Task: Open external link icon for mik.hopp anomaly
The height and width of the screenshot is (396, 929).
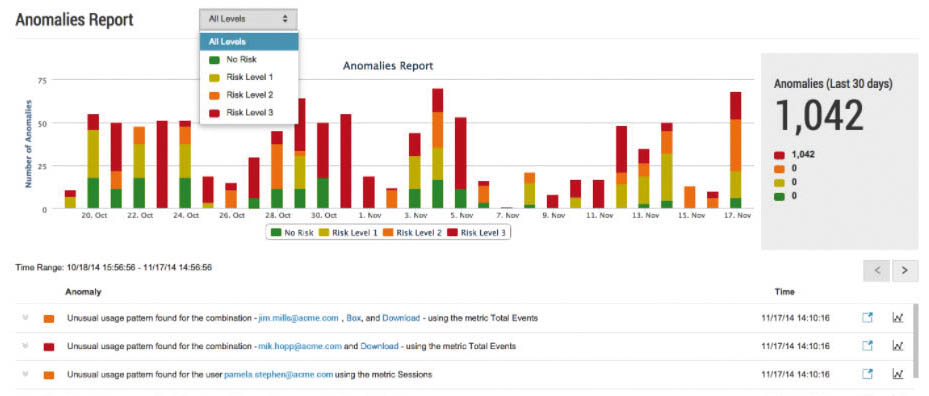Action: (867, 346)
